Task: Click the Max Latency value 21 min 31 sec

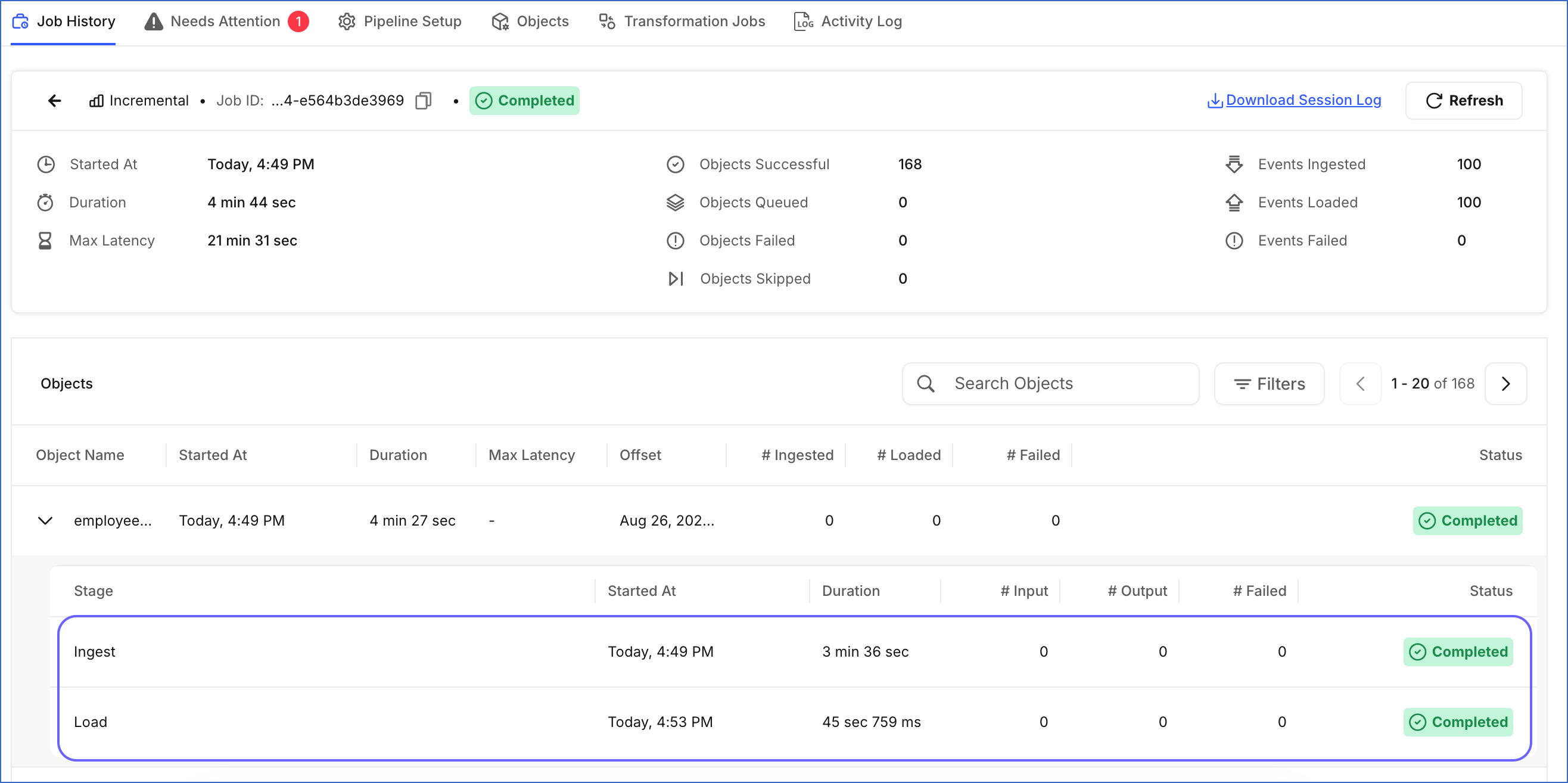Action: 252,241
